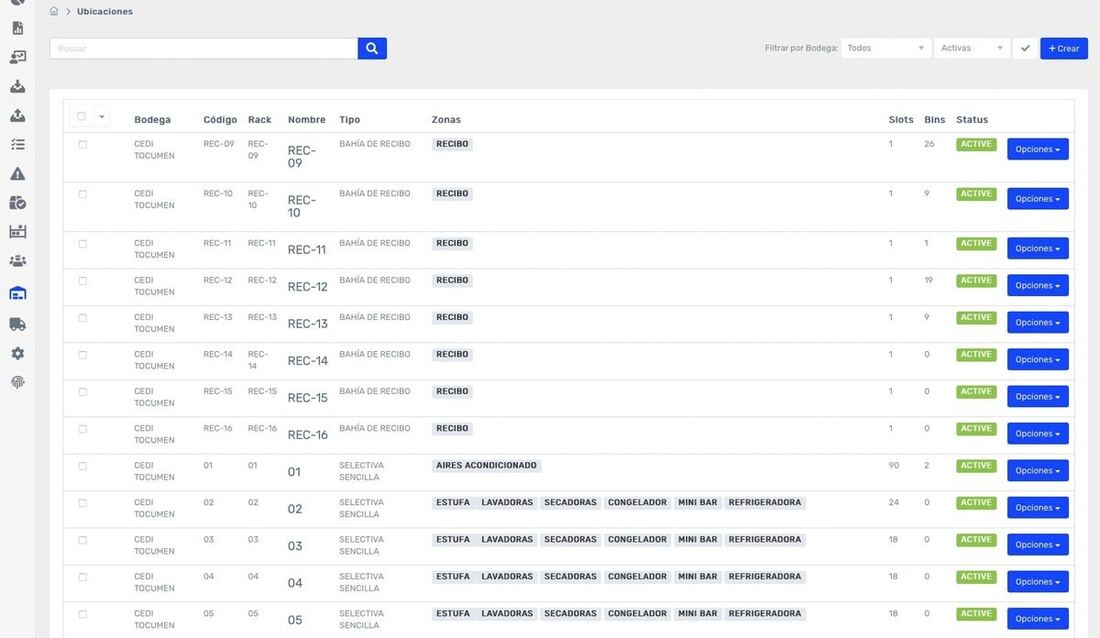This screenshot has width=1100, height=638.
Task: Check the row checkbox for REC-13
Action: 83,318
